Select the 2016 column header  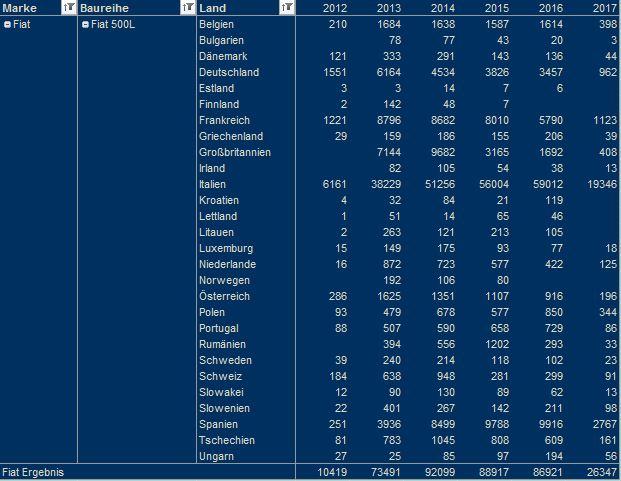click(551, 8)
